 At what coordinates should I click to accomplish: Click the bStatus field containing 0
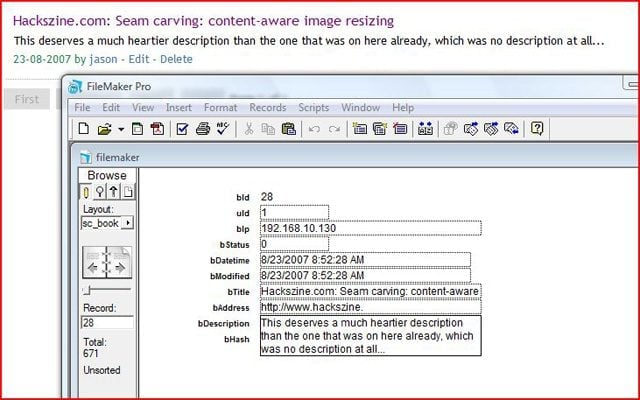coord(294,244)
